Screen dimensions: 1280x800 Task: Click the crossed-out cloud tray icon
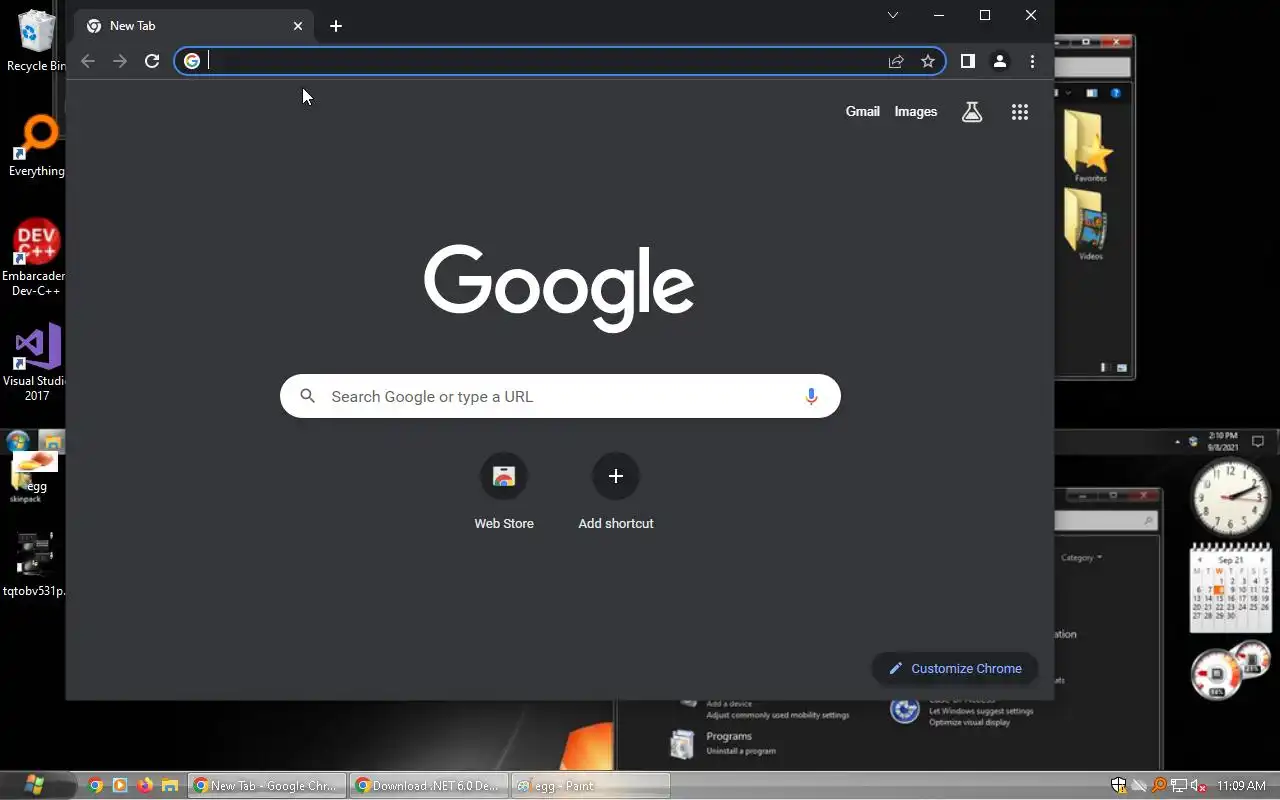(1139, 786)
